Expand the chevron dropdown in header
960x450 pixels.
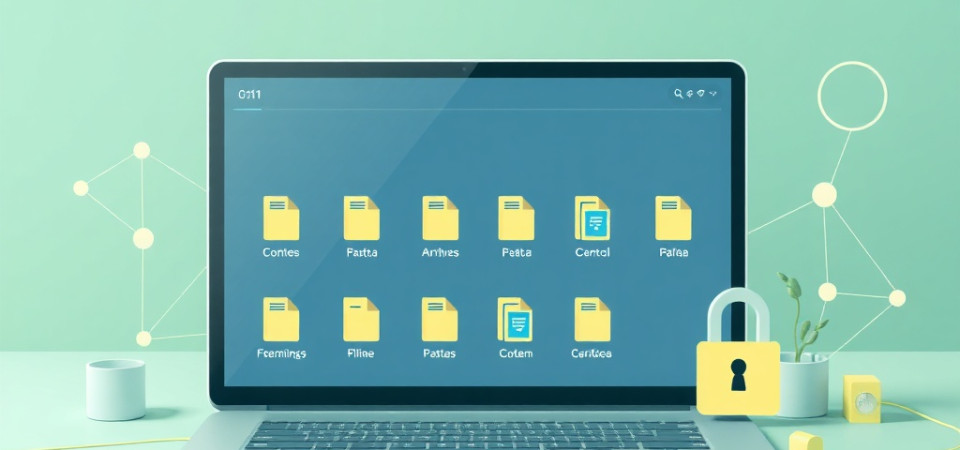pyautogui.click(x=714, y=94)
